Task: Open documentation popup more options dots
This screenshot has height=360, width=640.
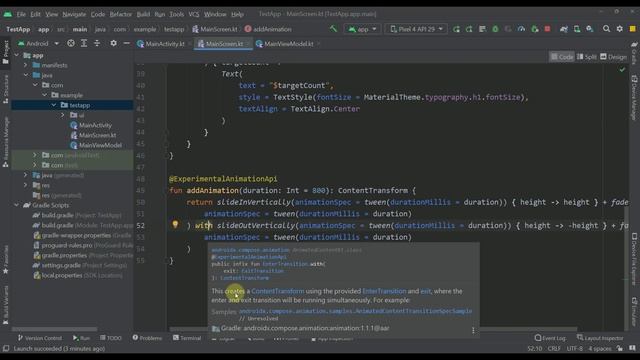Action: 473,330
